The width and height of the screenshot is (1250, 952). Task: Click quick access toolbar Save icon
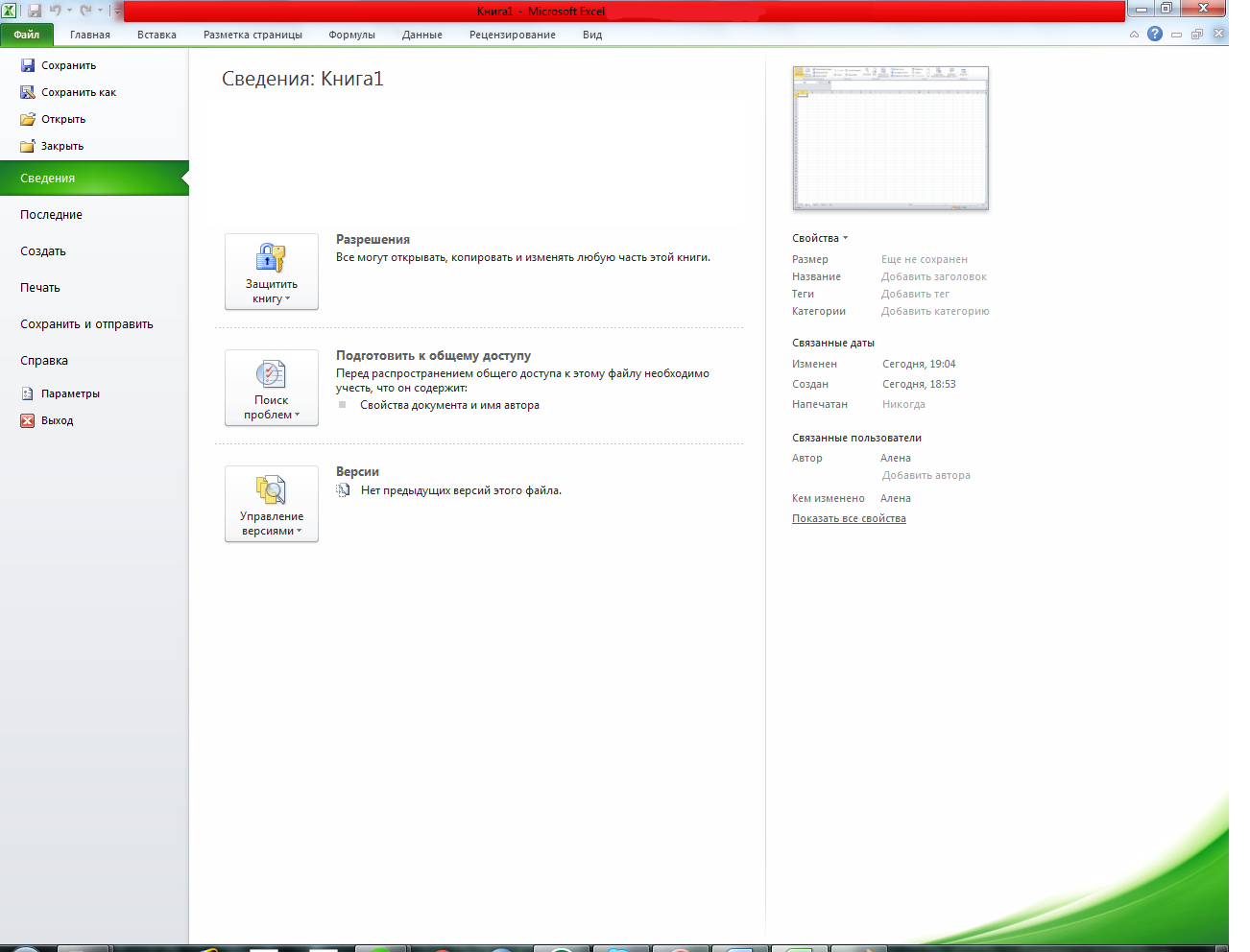35,11
